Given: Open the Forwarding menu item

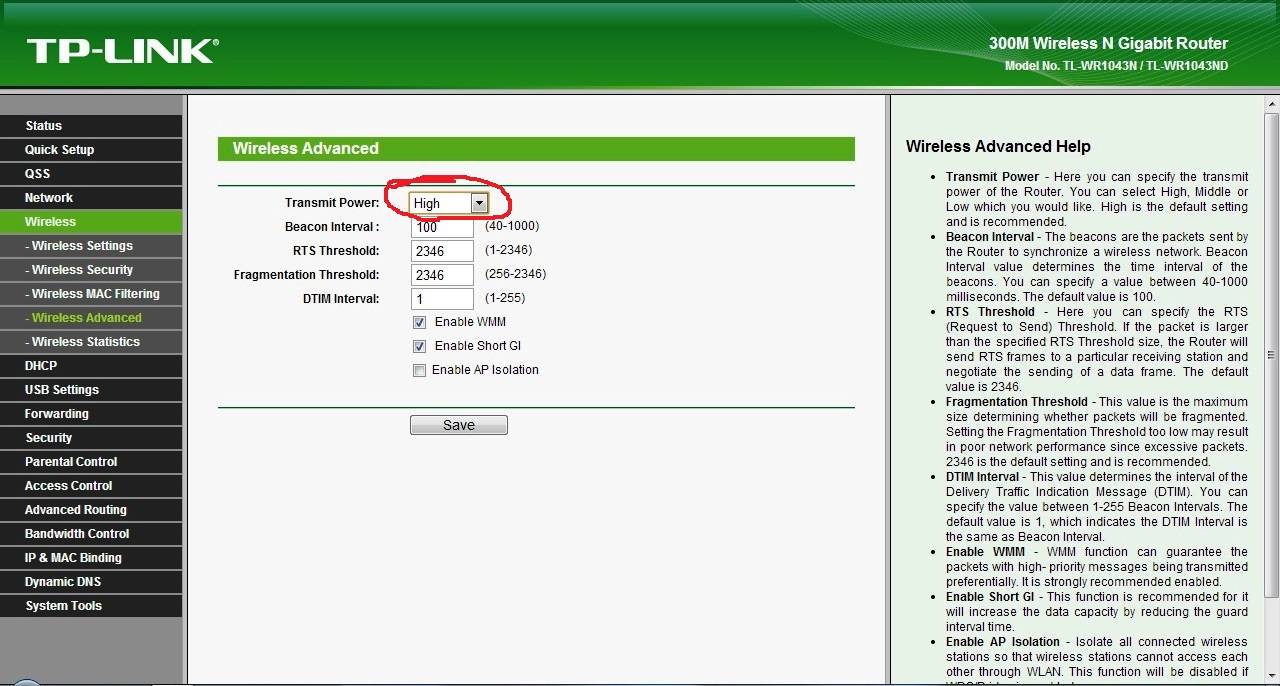Looking at the screenshot, I should (x=91, y=414).
